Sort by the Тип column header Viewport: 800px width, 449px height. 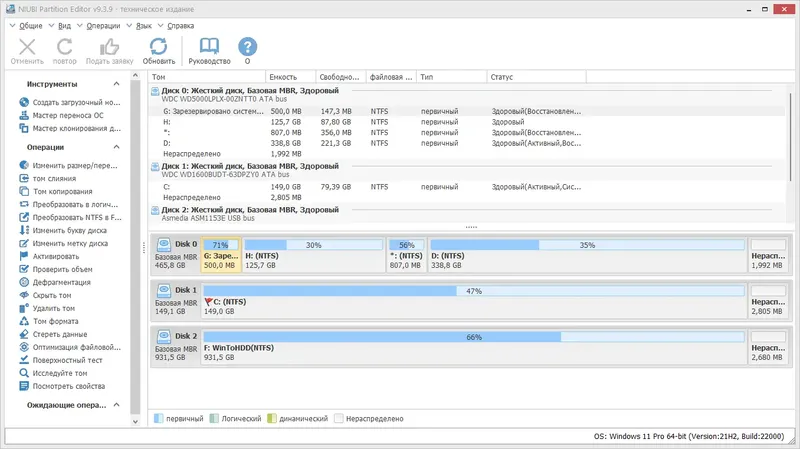coord(452,77)
